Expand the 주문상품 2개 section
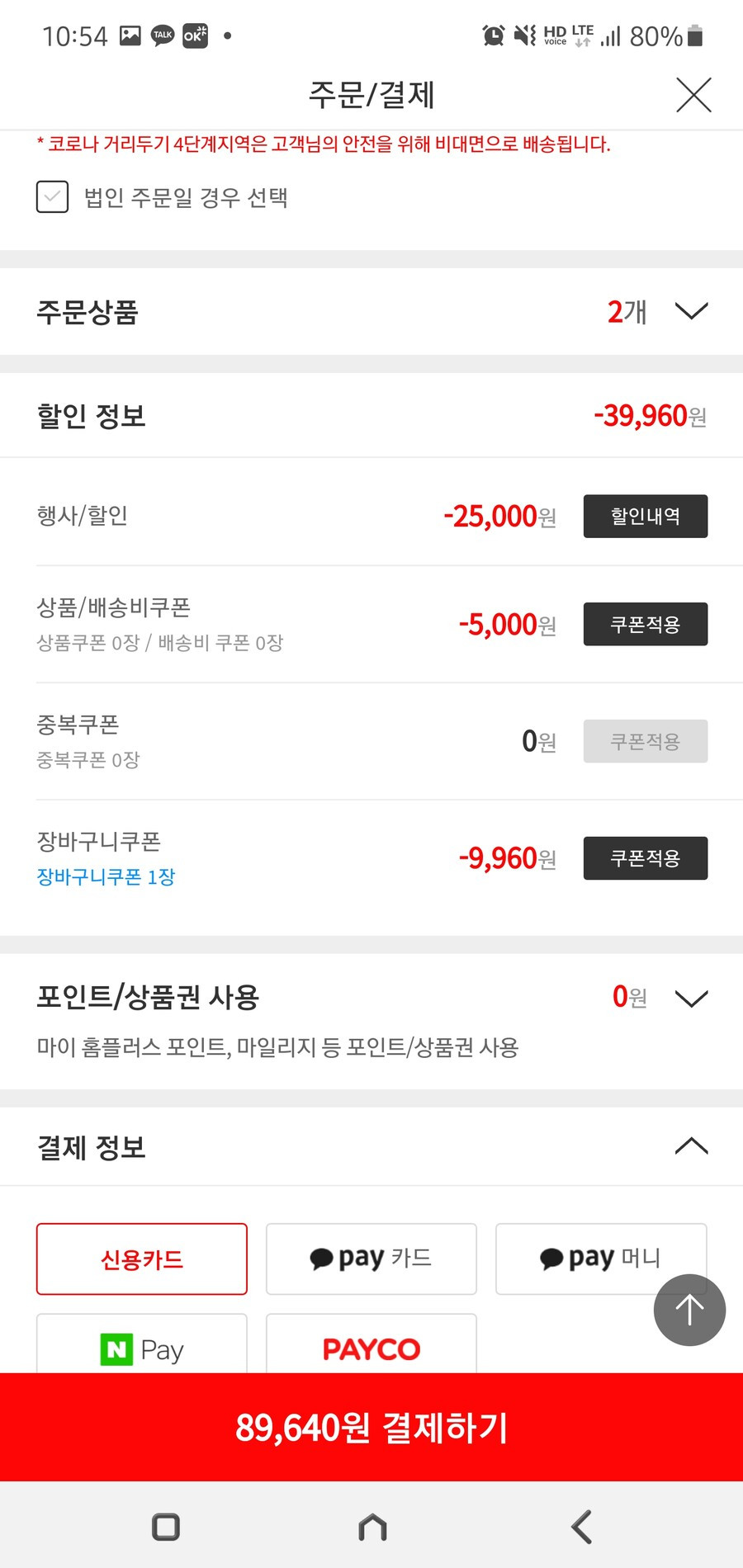This screenshot has width=743, height=1568. [692, 311]
